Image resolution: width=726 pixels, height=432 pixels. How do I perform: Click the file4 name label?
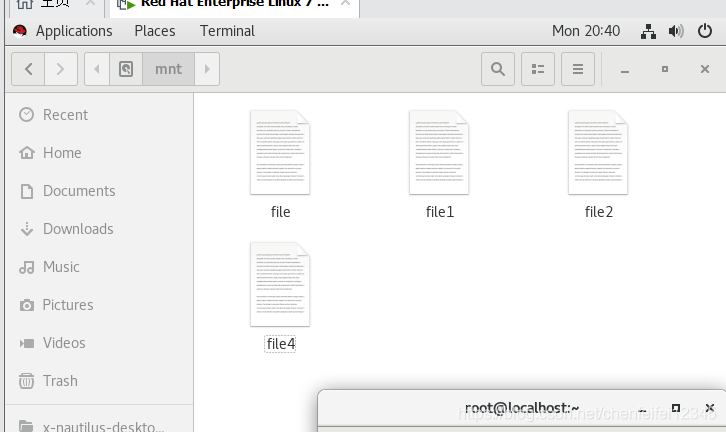tap(281, 344)
